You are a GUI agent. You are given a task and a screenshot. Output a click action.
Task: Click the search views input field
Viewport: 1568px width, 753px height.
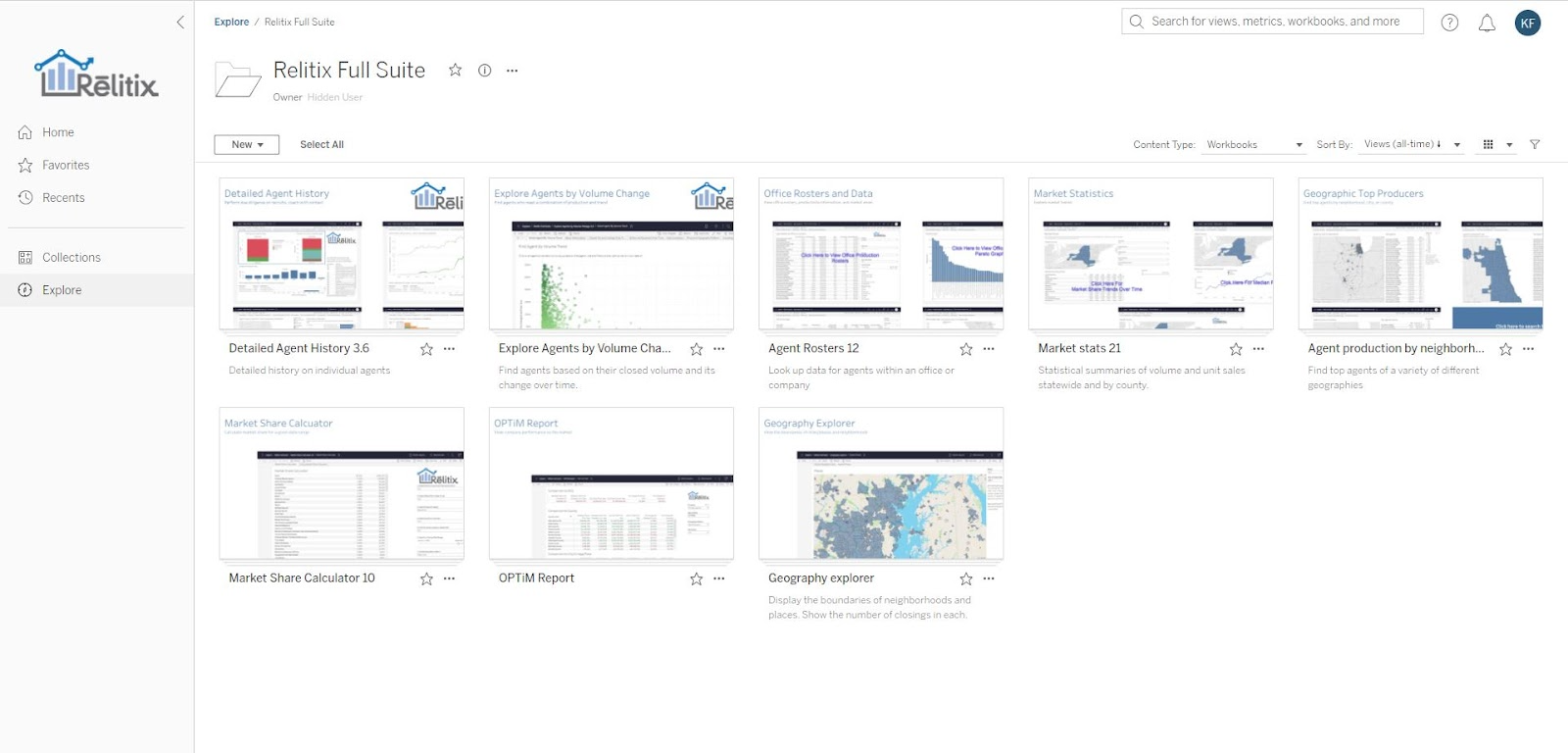(x=1272, y=22)
